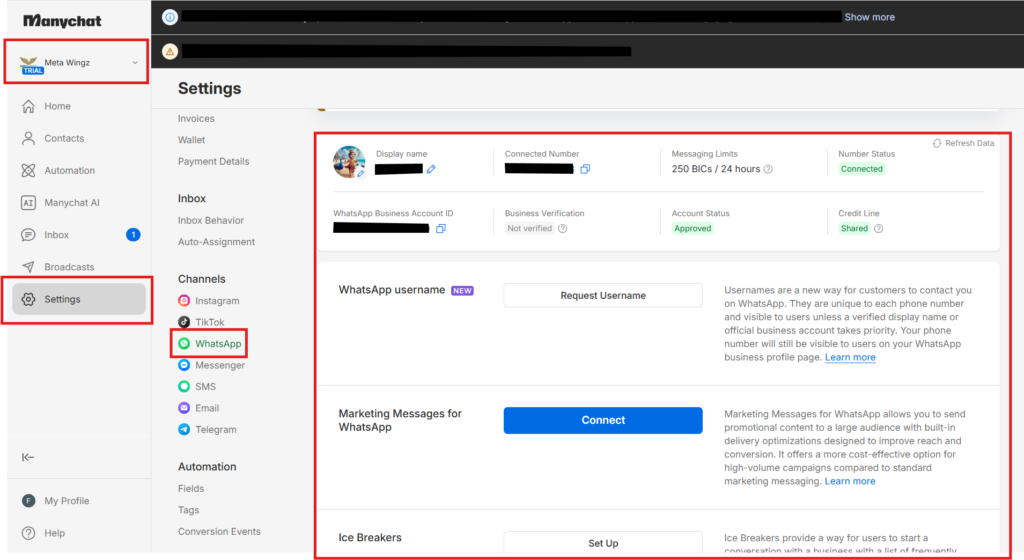Image resolution: width=1024 pixels, height=560 pixels.
Task: Collapse the sidebar with the arrow icon
Action: 27,457
